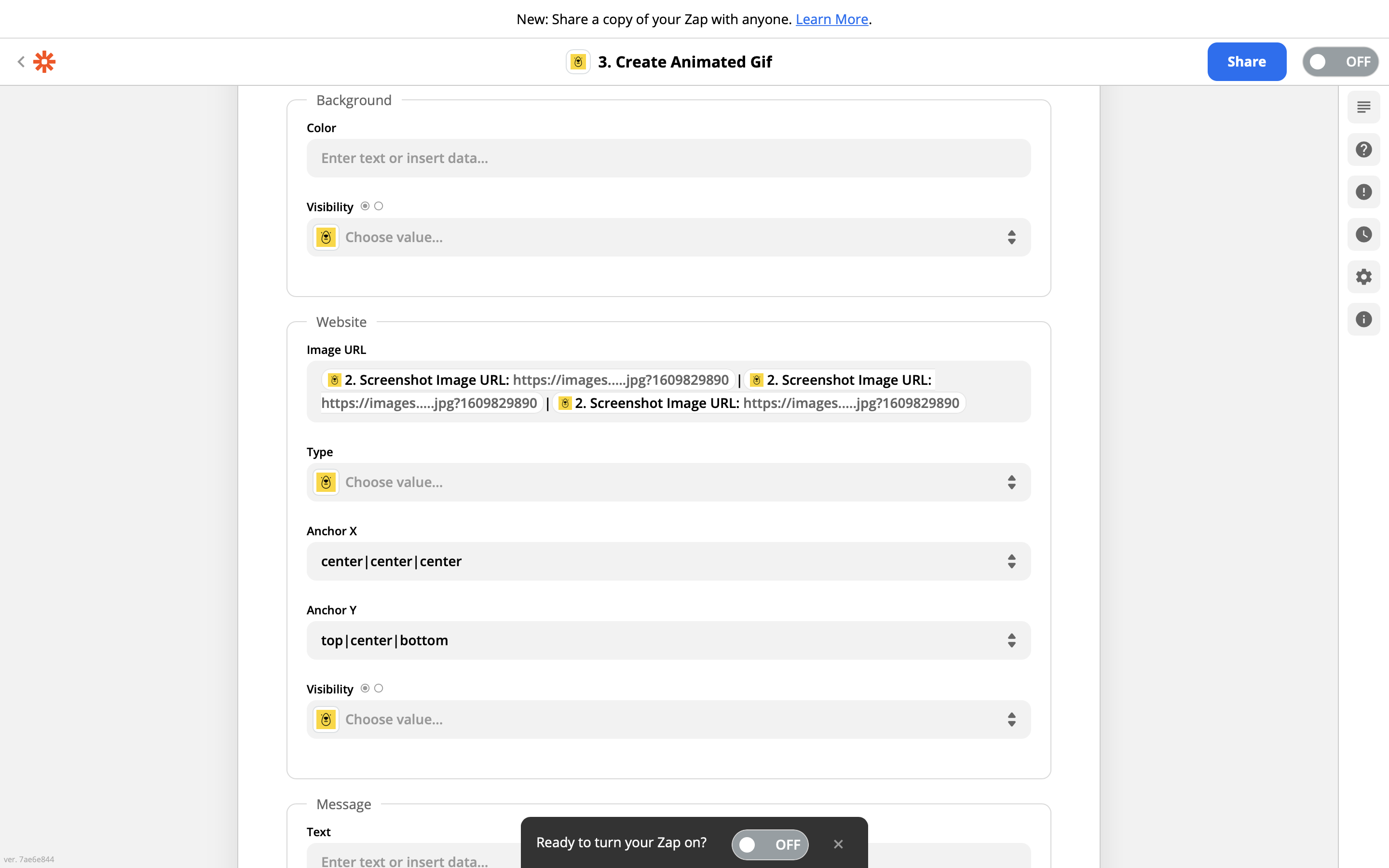This screenshot has width=1389, height=868.
Task: Open the settings gear icon in sidebar
Action: click(1363, 277)
